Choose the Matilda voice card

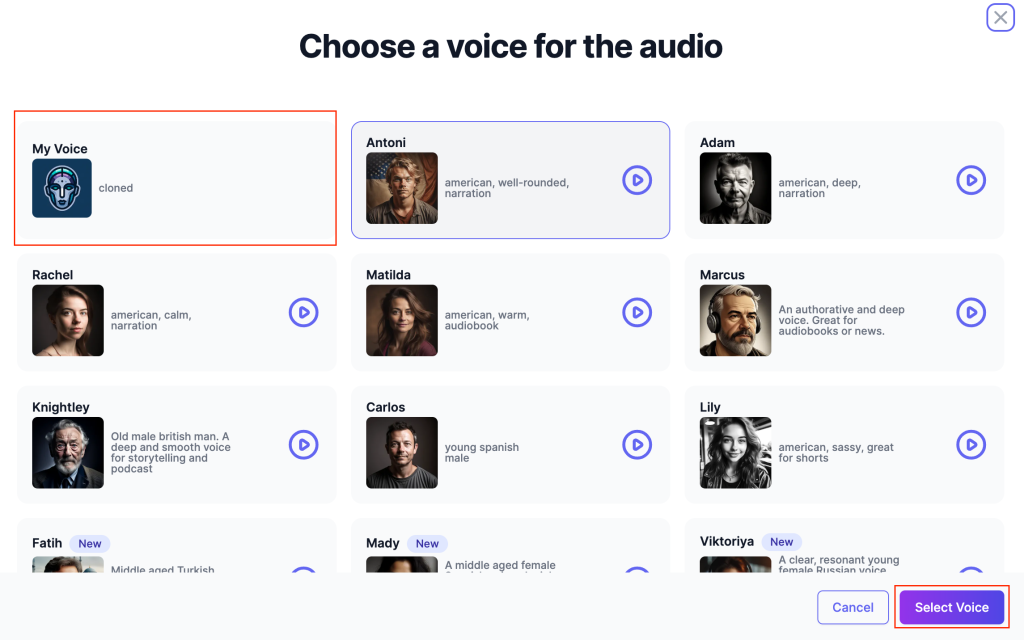511,312
